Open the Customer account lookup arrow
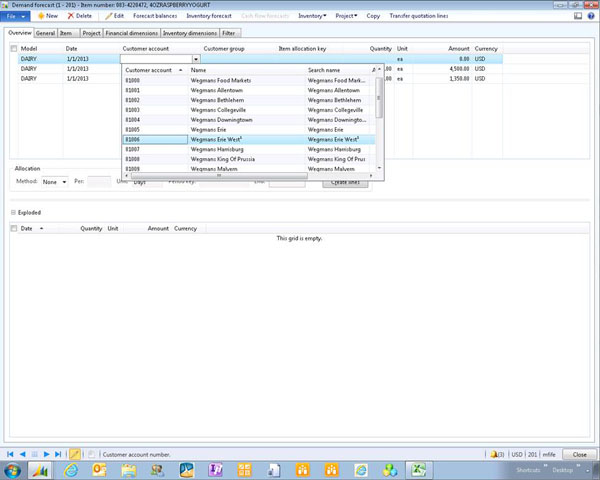The width and height of the screenshot is (600, 480). tap(196, 59)
